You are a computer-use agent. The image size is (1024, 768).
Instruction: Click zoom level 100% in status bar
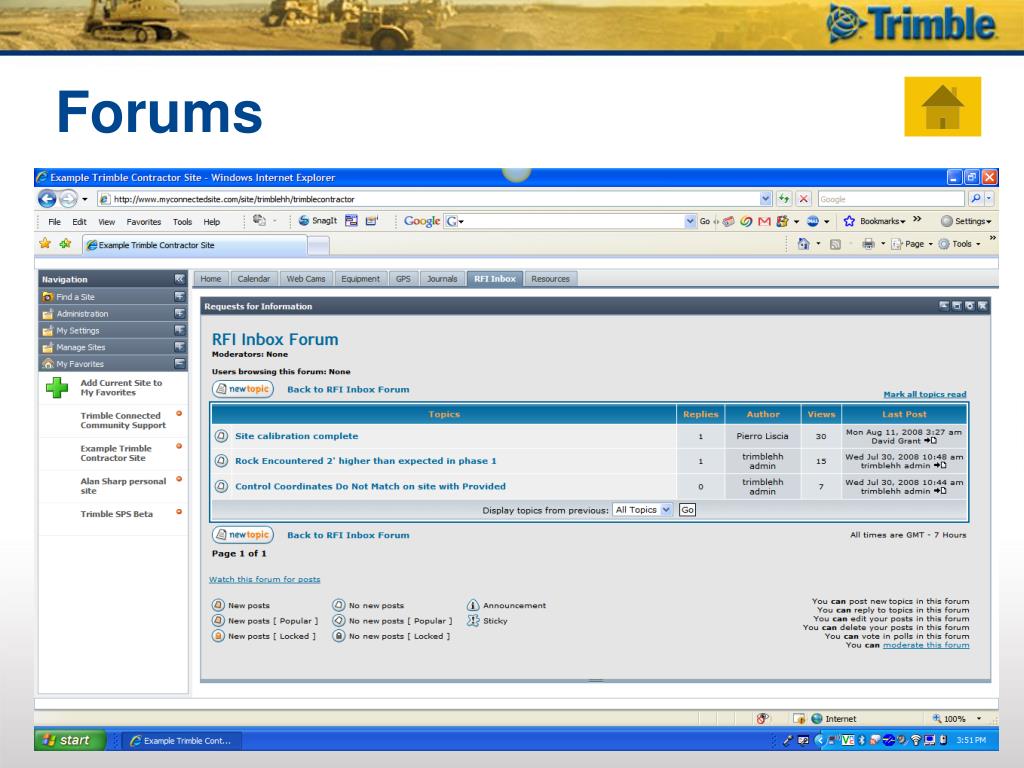[x=955, y=718]
